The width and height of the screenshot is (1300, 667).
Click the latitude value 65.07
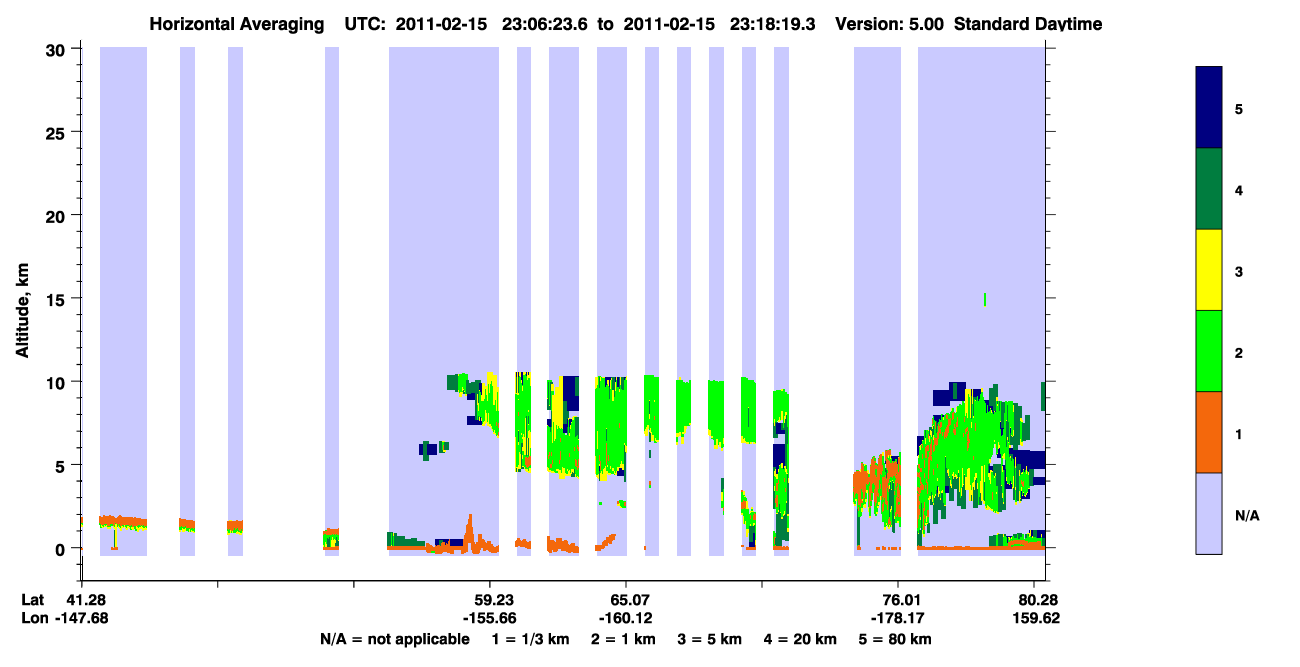(x=625, y=599)
